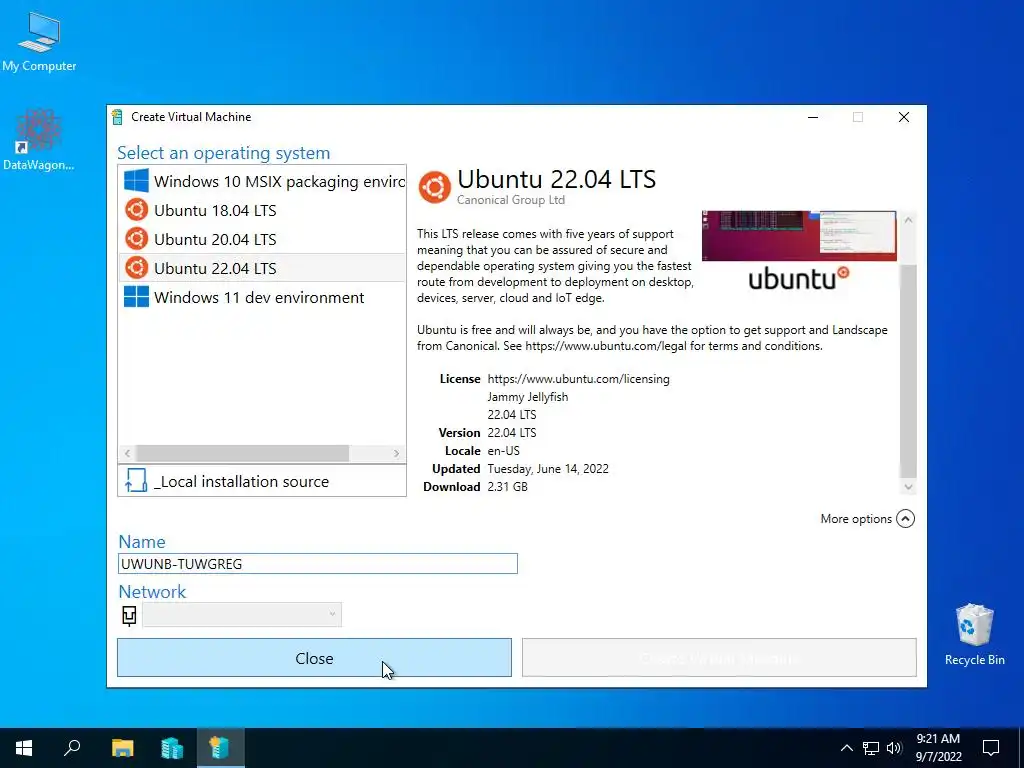1024x768 pixels.
Task: Collapse the More options chevron
Action: (x=905, y=519)
